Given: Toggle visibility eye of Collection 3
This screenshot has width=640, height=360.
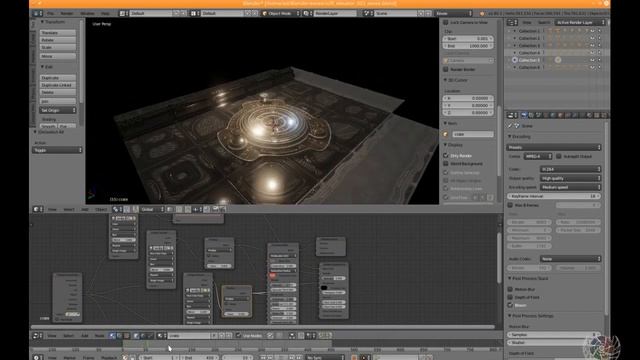Looking at the screenshot, I should tap(592, 46).
